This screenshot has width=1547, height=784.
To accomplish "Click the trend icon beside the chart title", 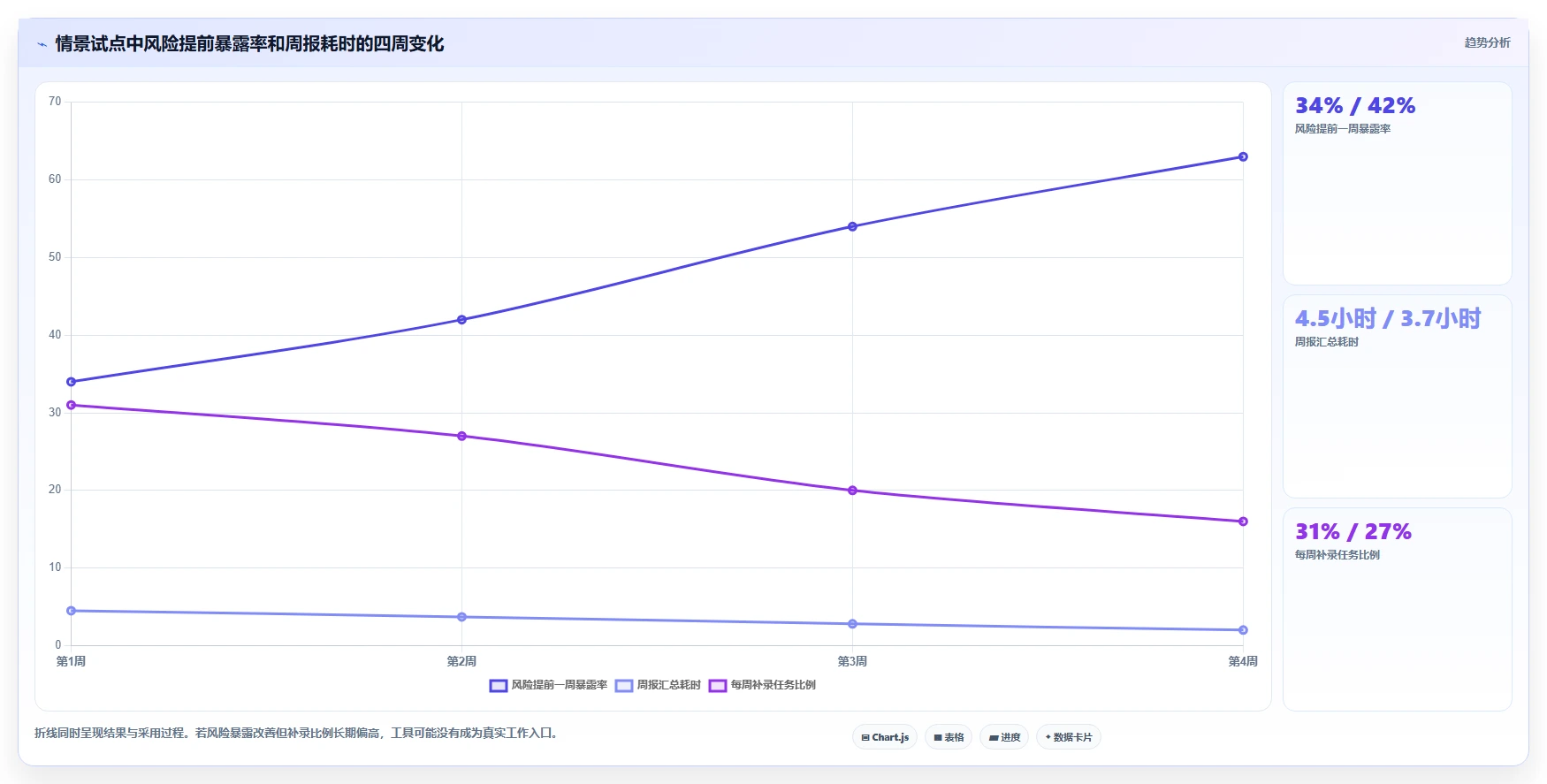I will click(x=42, y=44).
